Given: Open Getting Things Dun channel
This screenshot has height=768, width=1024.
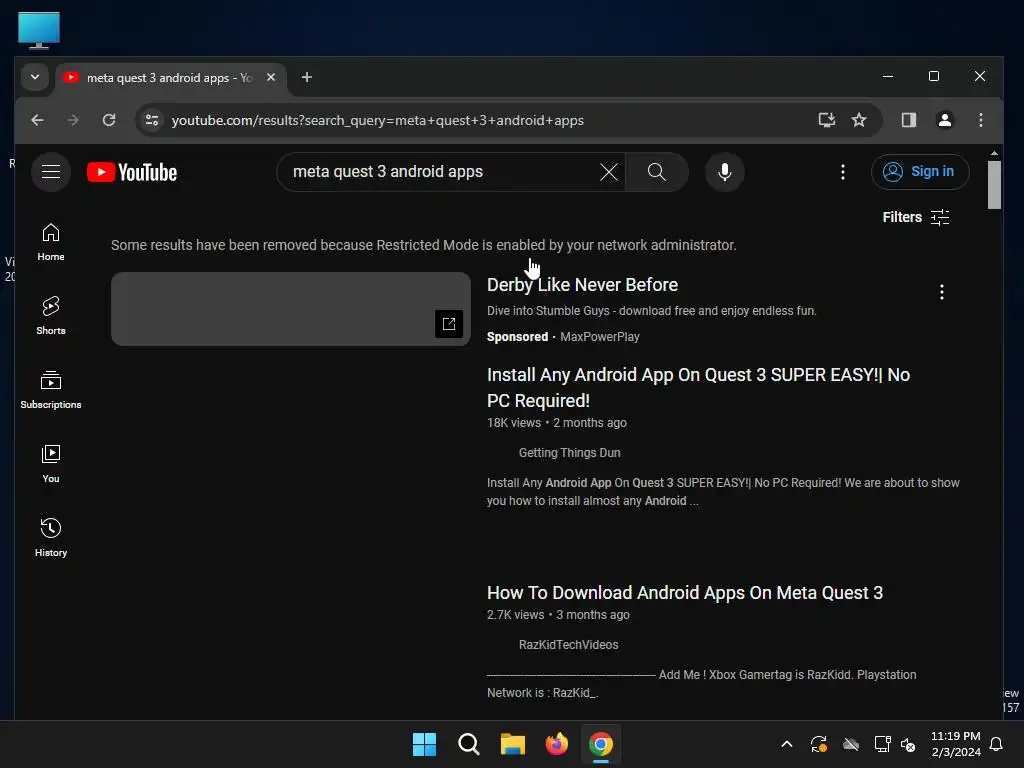Looking at the screenshot, I should 569,453.
